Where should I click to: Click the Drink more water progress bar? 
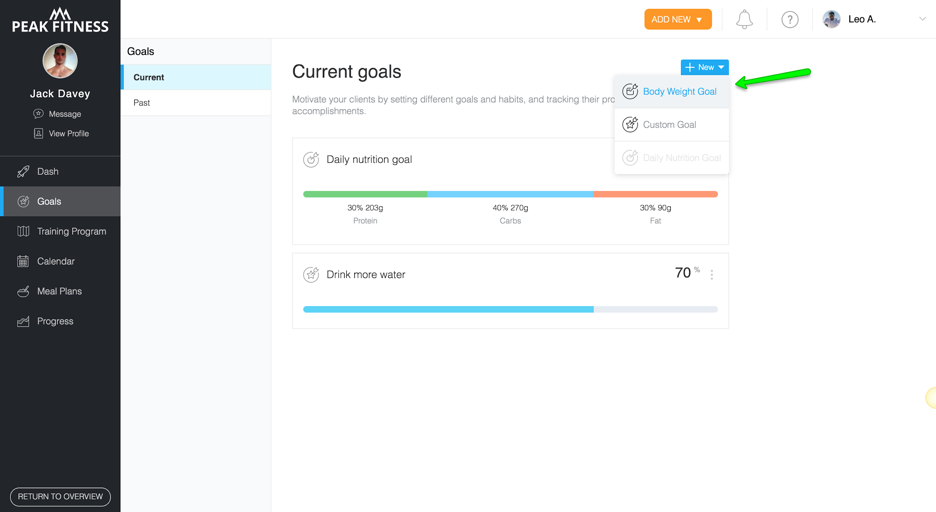(510, 309)
